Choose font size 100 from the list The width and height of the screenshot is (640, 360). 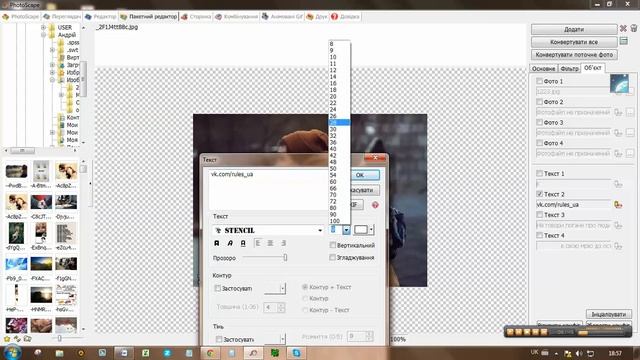pos(339,221)
